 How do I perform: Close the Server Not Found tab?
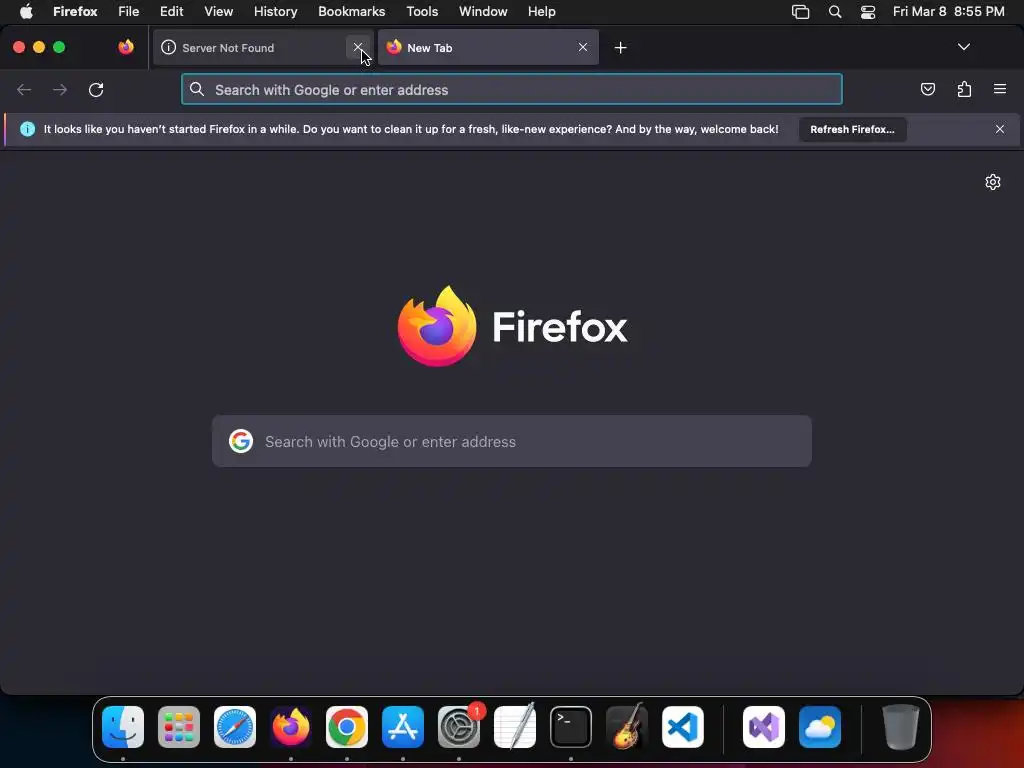point(357,47)
